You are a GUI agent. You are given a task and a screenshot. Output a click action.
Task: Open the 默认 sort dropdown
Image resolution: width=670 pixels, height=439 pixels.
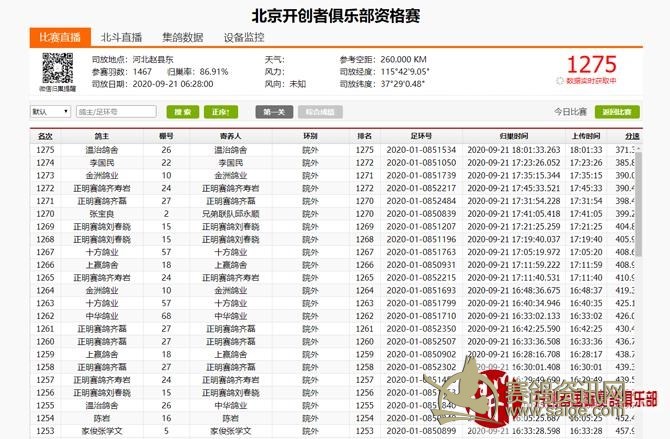[x=50, y=112]
